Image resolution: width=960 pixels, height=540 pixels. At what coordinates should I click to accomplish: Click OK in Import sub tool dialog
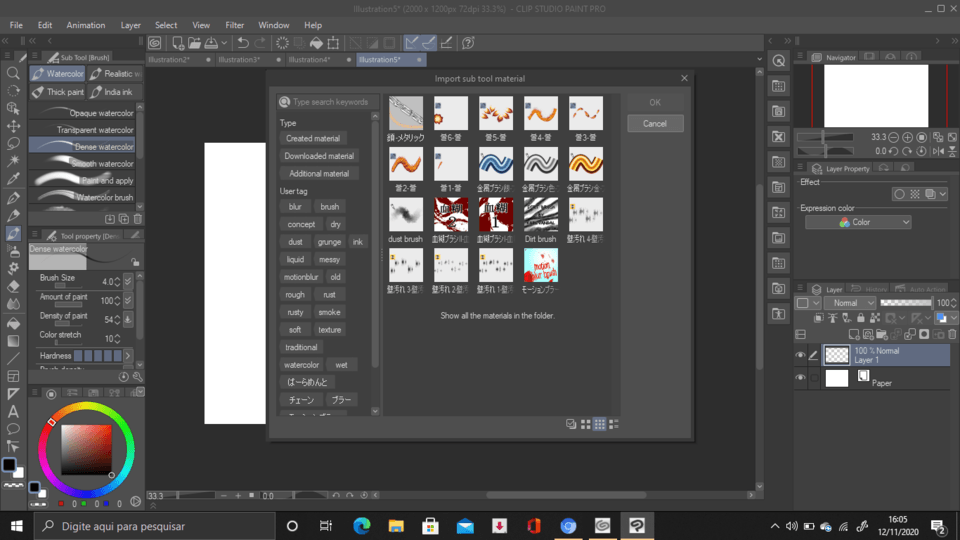coord(655,102)
